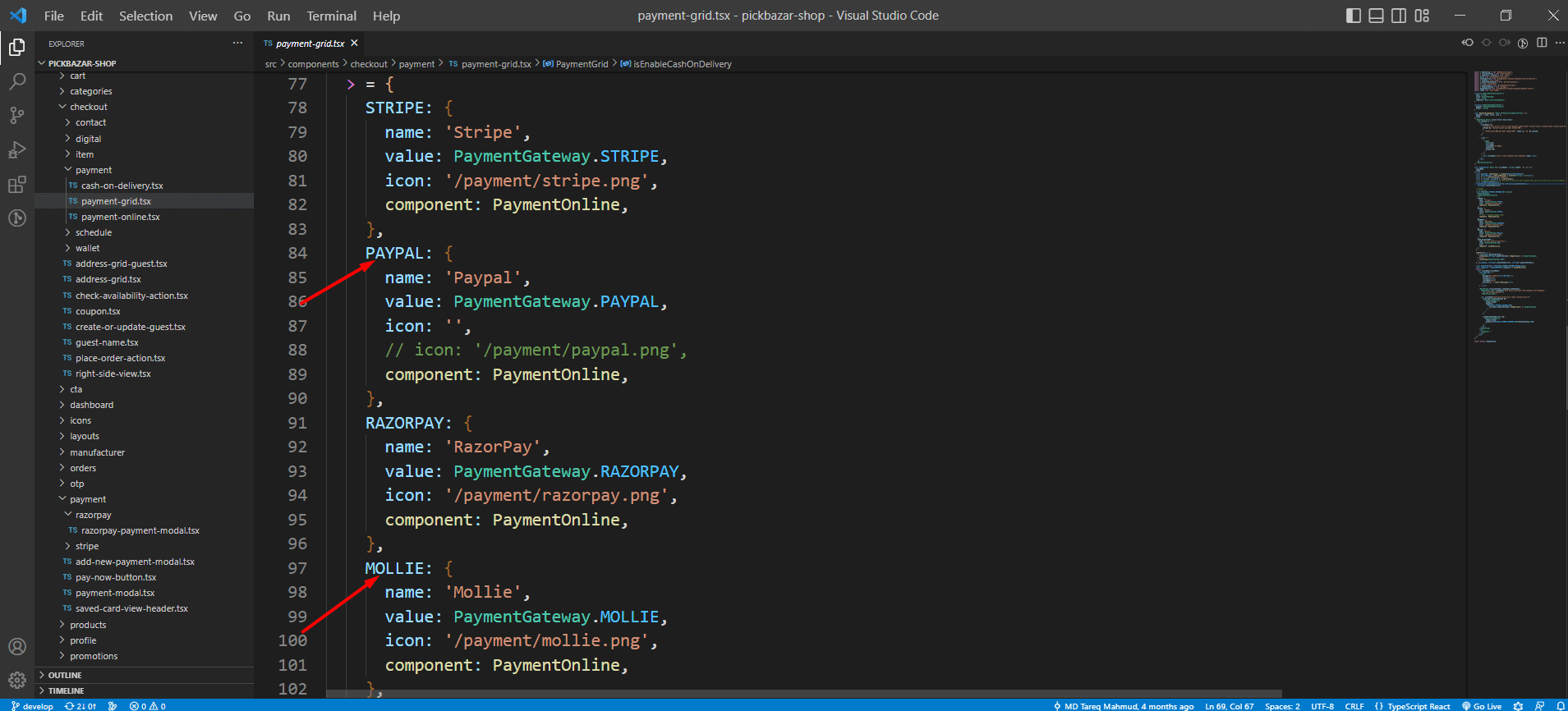Click the Split Editor Right icon

coord(1542,43)
